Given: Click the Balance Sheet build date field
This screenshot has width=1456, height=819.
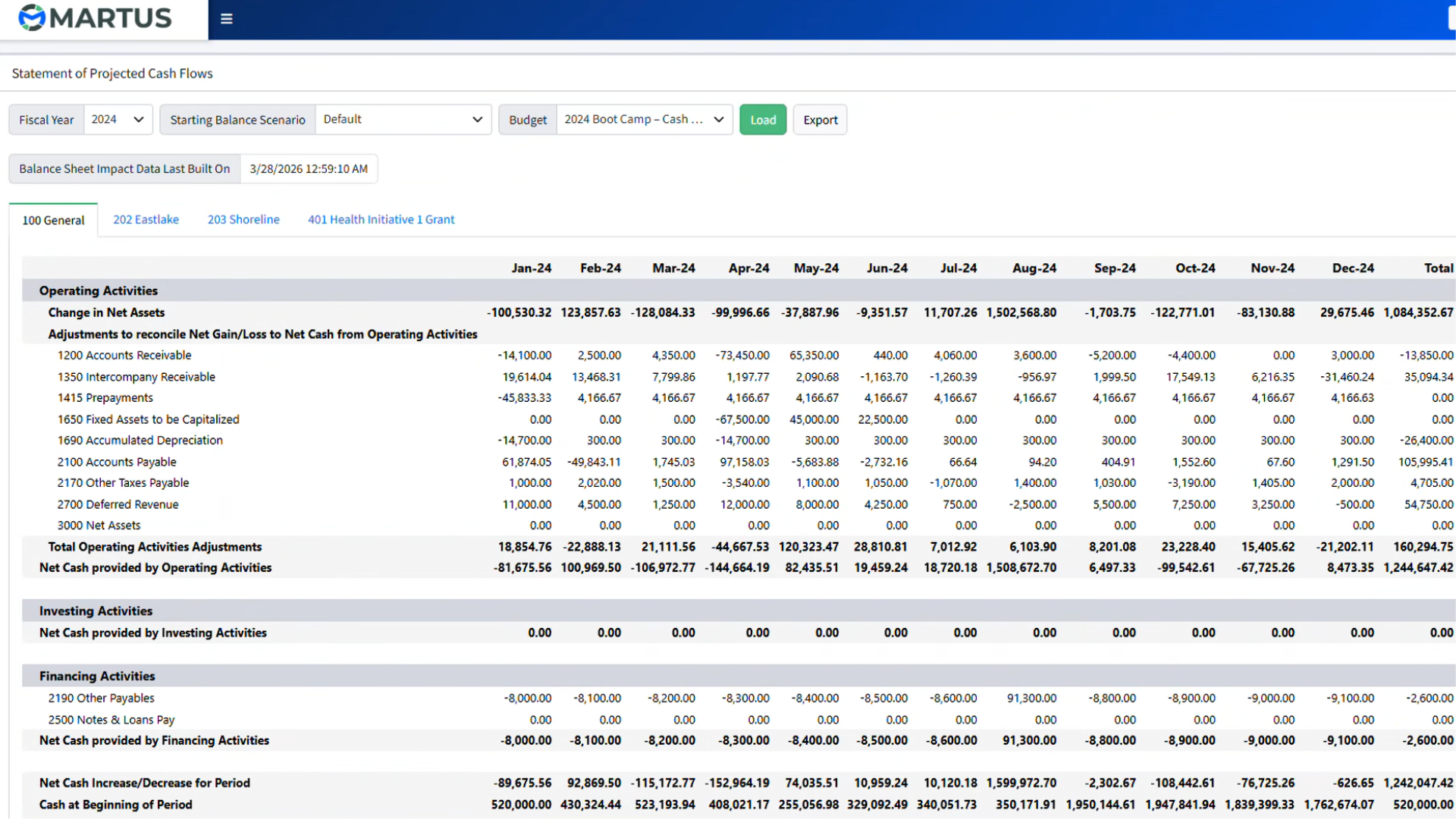Looking at the screenshot, I should pyautogui.click(x=309, y=169).
